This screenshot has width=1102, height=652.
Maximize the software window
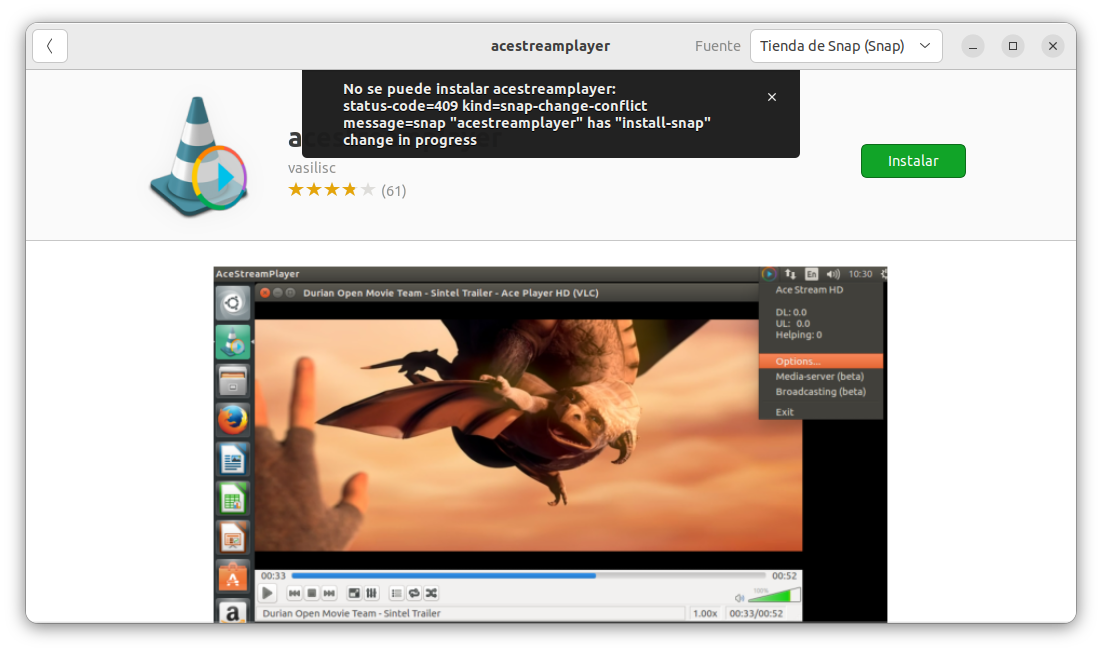[1013, 46]
